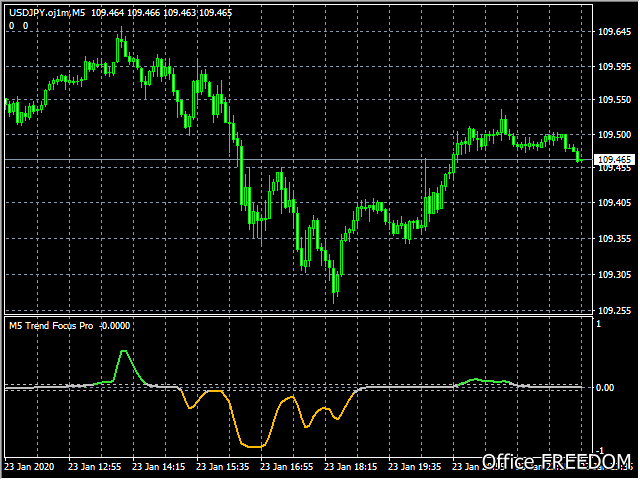Click the horizontal bid price line
This screenshot has height=480, width=640.
coord(299,160)
